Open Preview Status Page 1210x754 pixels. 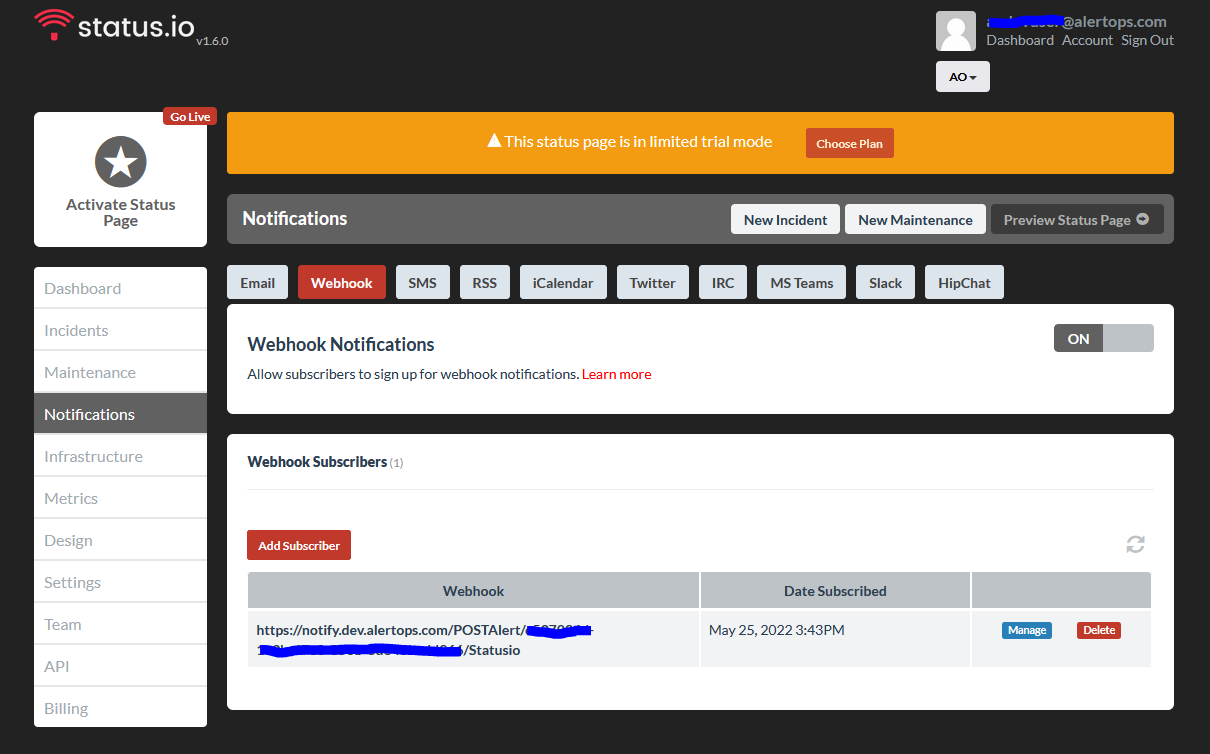[1076, 220]
